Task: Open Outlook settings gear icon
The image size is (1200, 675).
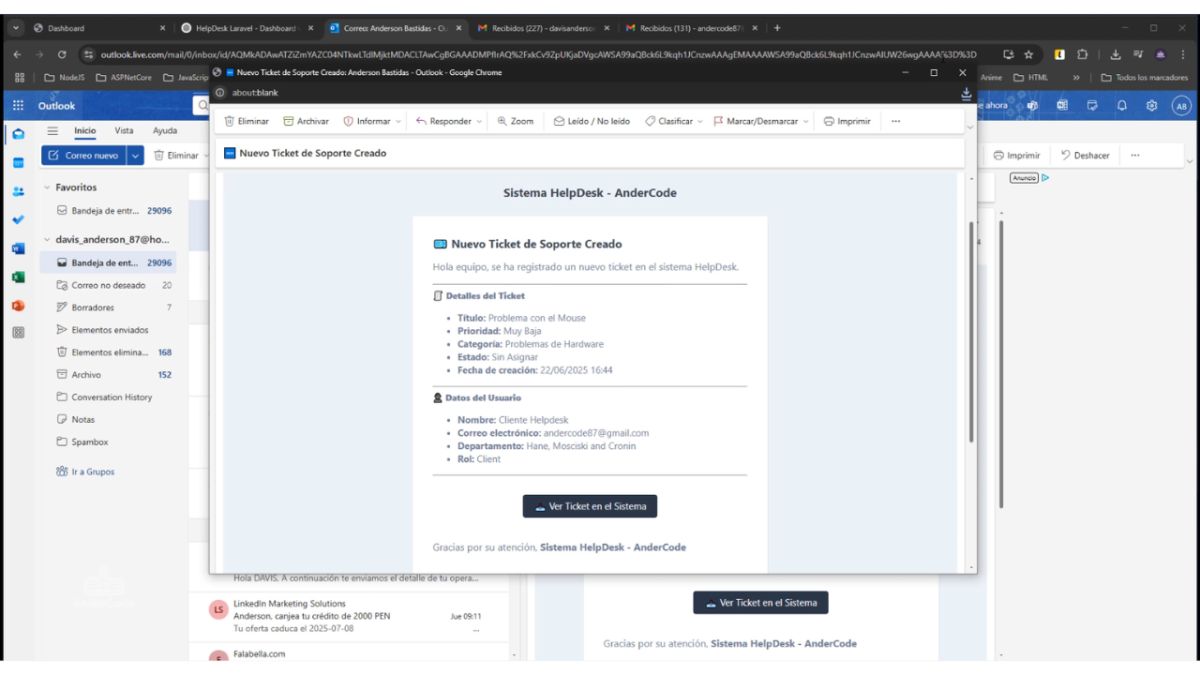Action: [x=1151, y=106]
